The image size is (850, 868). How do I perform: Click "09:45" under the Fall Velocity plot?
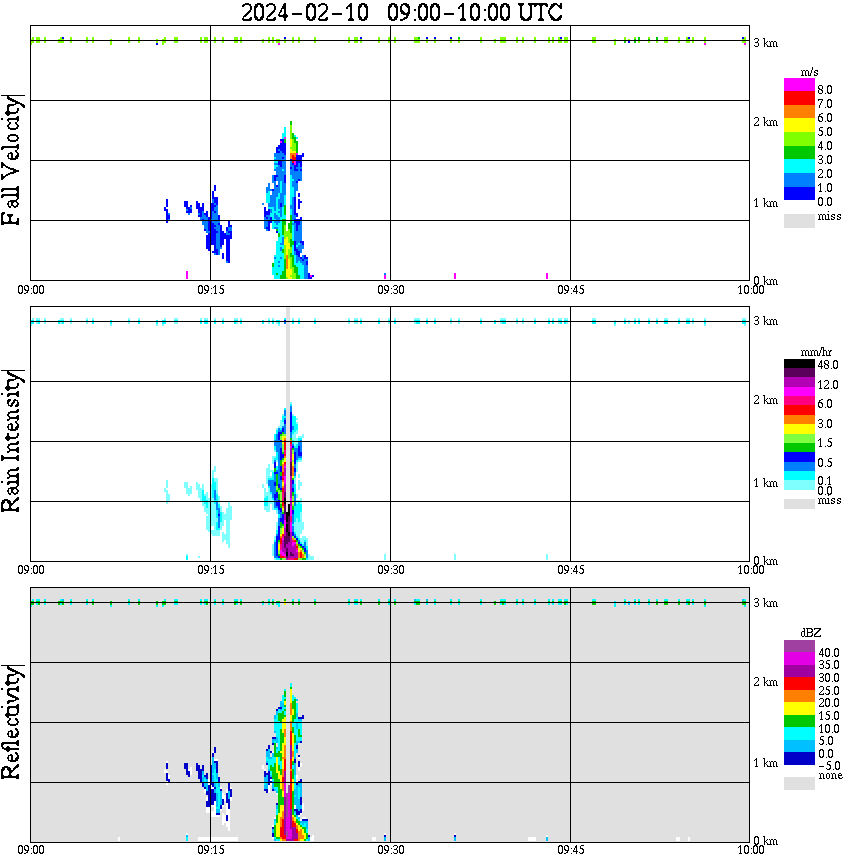click(570, 290)
